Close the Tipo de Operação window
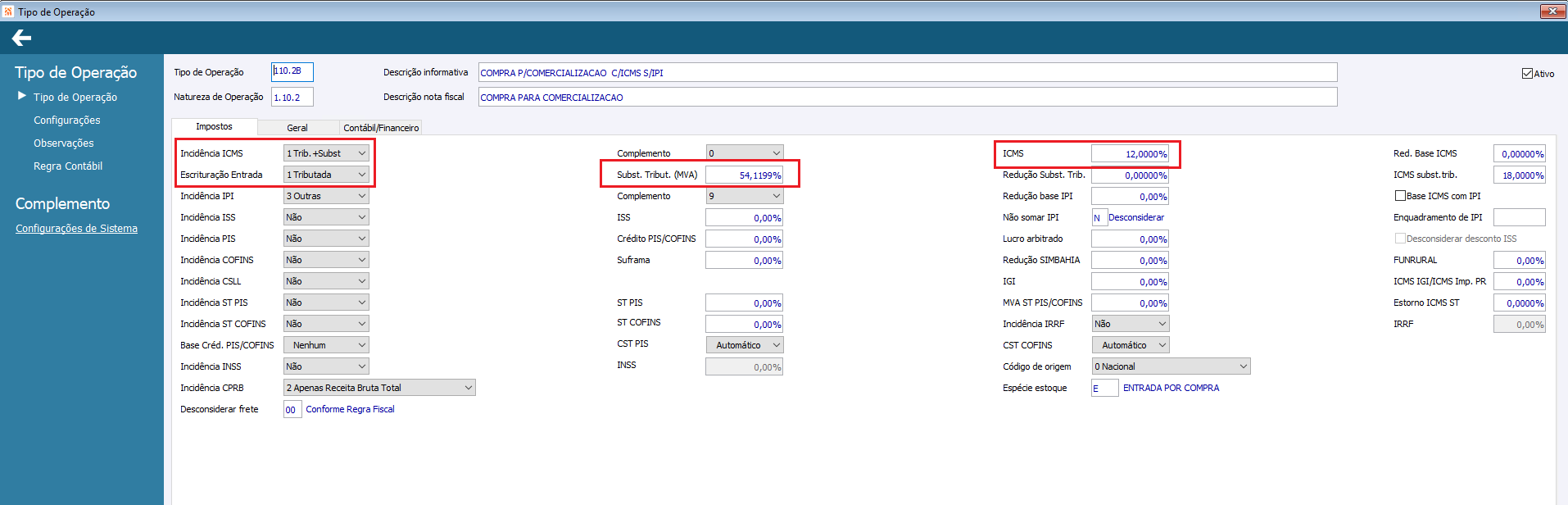Screen dimensions: 1568x505 [1552, 11]
